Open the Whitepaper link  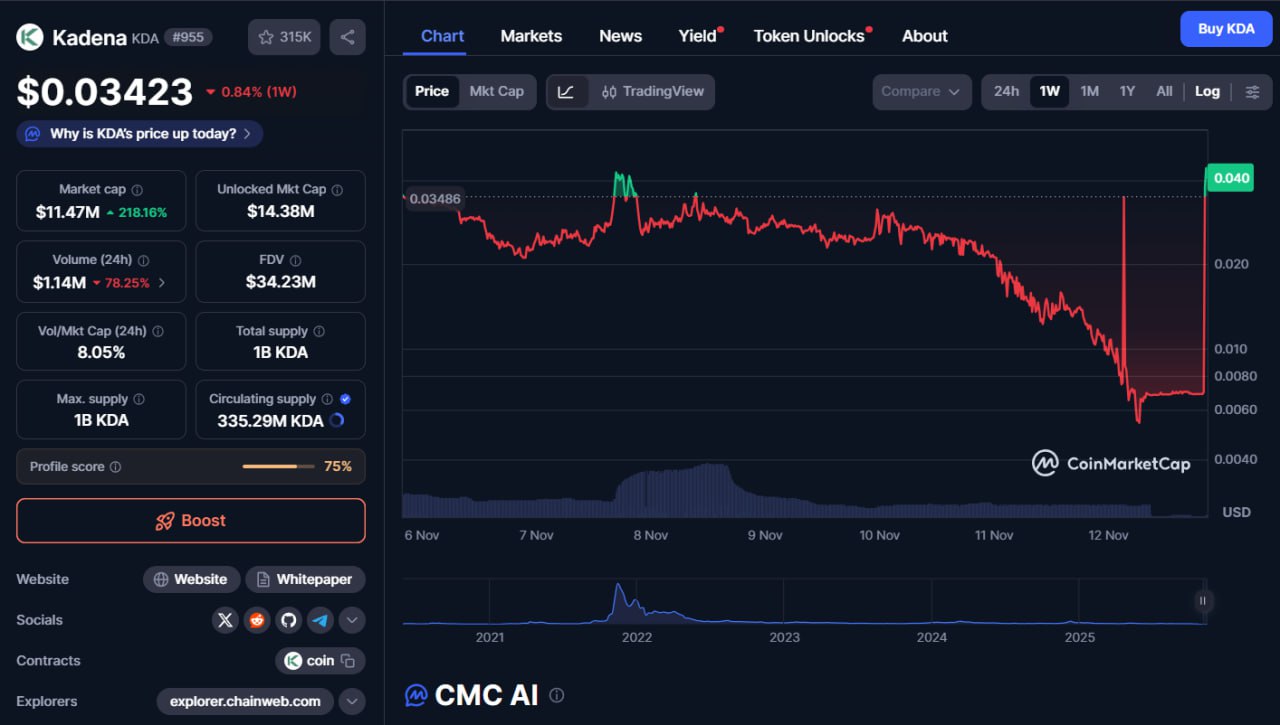click(x=305, y=579)
